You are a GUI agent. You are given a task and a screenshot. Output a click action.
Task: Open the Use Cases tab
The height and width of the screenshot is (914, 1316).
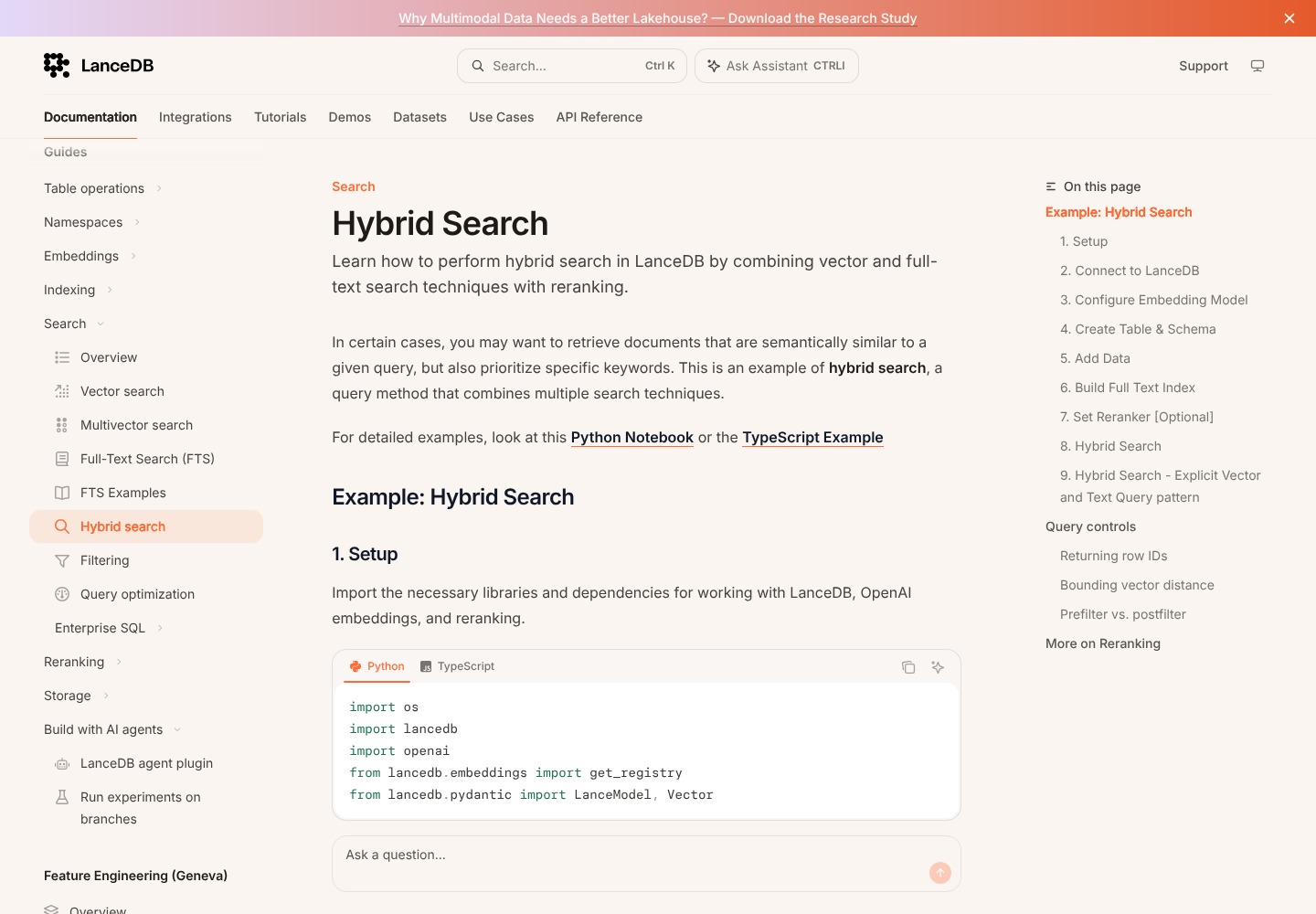click(502, 117)
